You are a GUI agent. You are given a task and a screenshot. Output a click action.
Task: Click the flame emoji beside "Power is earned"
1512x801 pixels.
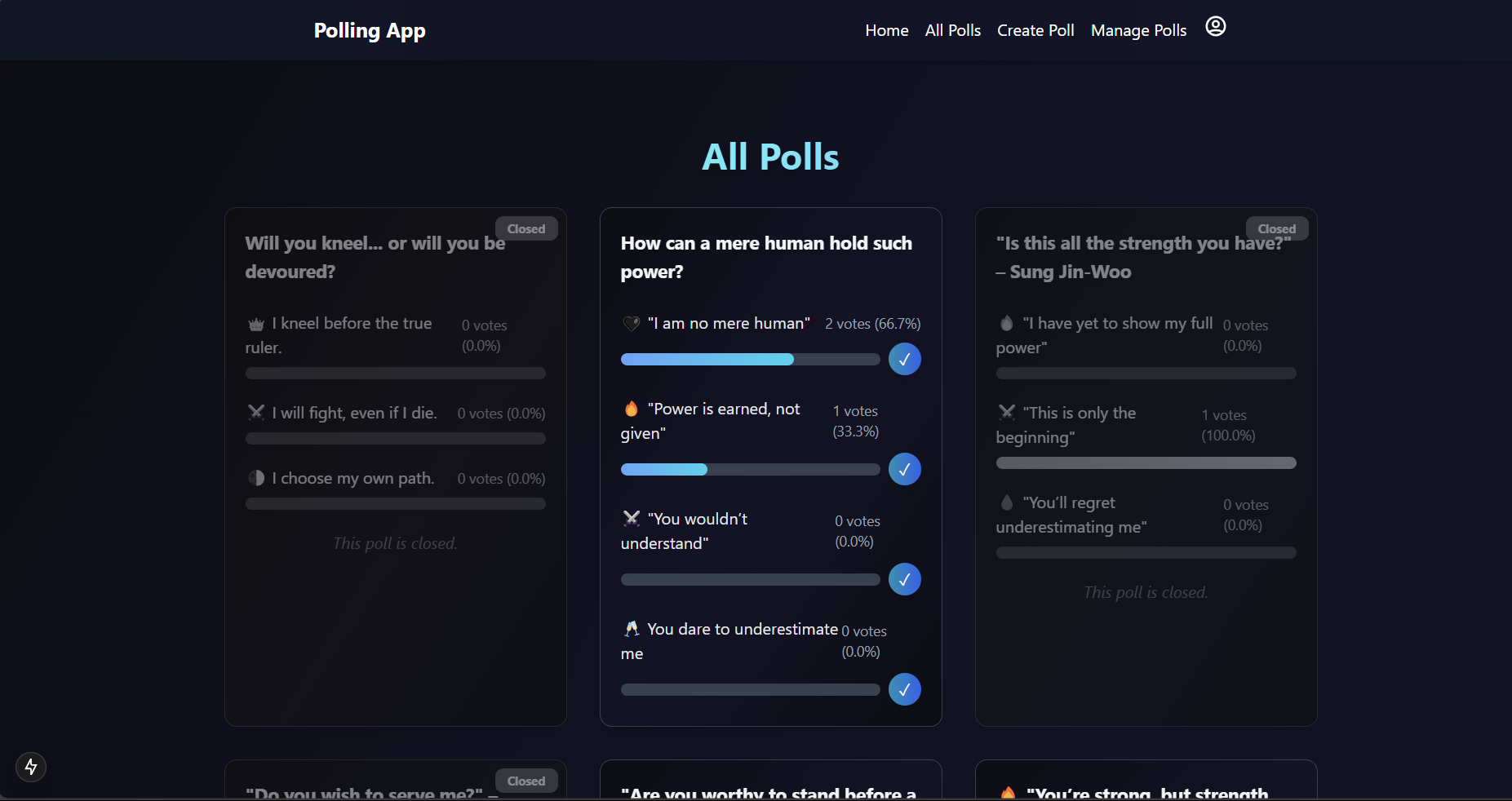pyautogui.click(x=632, y=409)
